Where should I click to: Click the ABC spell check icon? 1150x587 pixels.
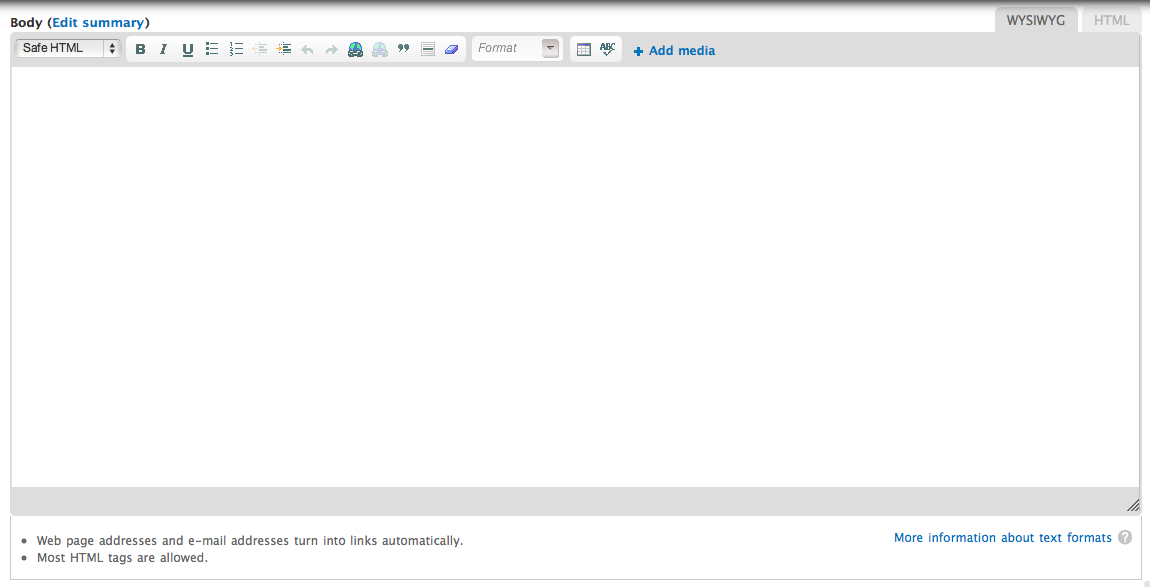click(608, 49)
